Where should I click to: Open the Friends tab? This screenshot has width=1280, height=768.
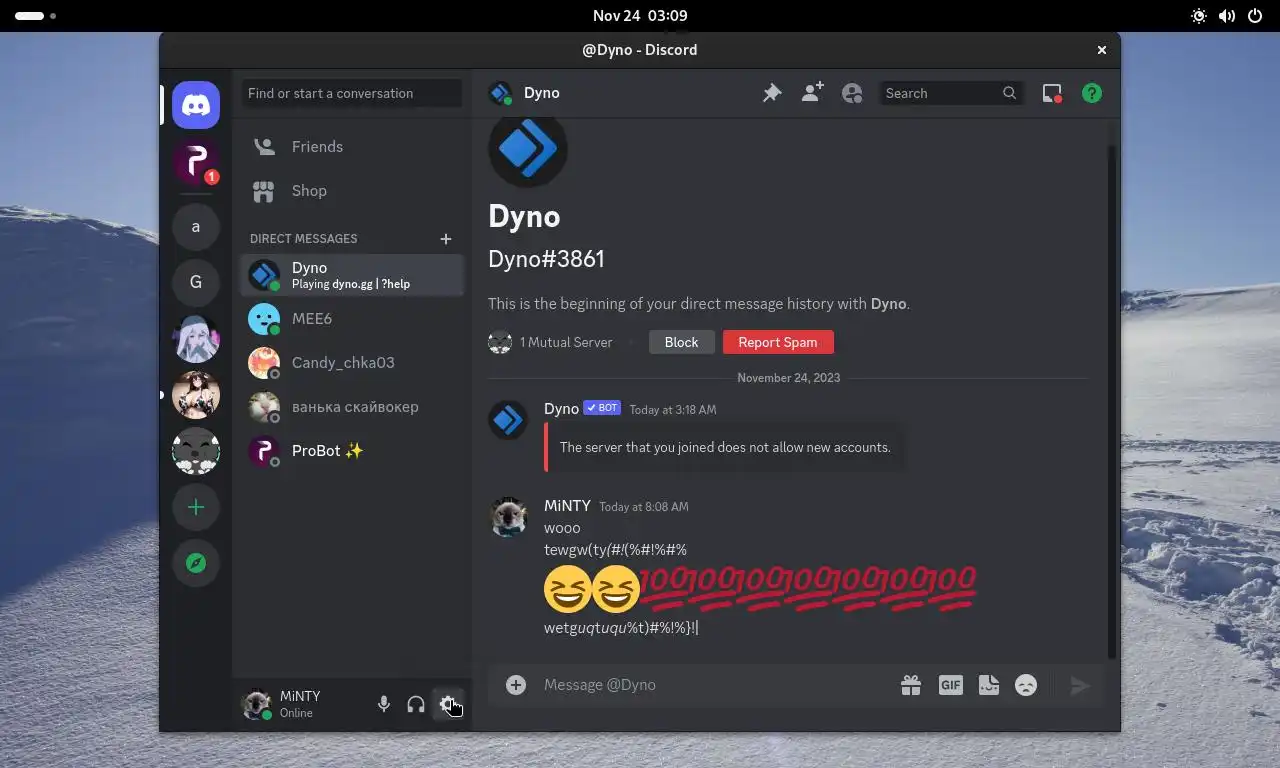point(352,147)
